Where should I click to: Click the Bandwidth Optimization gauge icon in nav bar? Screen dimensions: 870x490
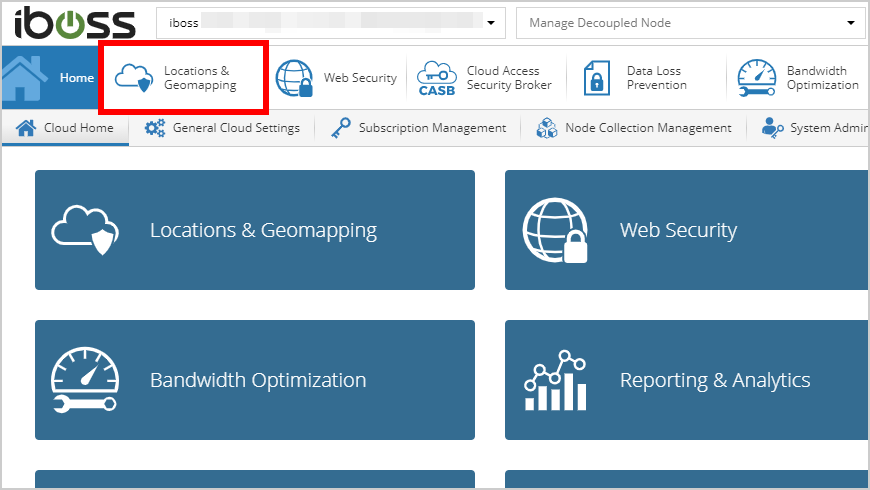(x=757, y=78)
